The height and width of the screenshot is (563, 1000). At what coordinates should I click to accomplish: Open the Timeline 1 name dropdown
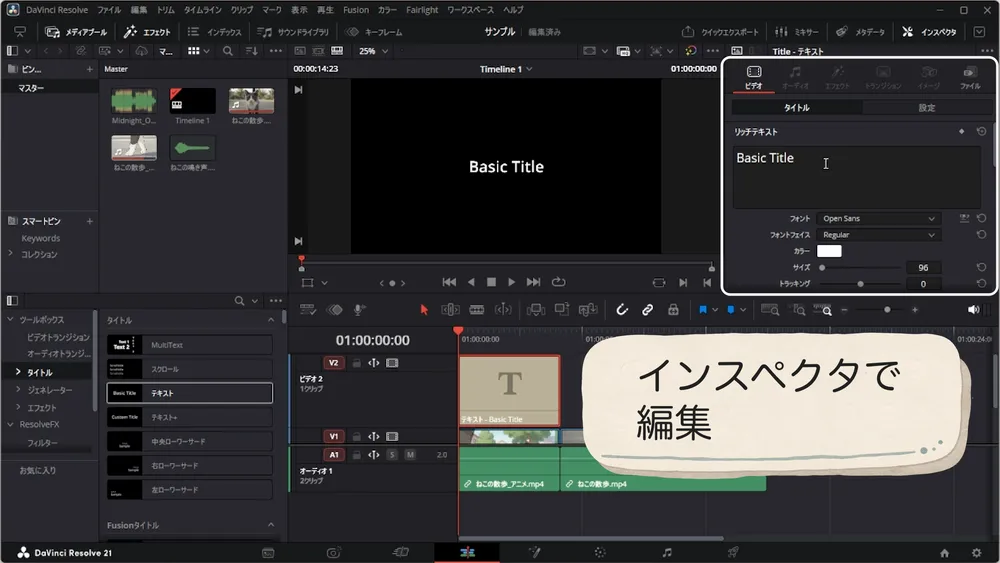tap(506, 69)
